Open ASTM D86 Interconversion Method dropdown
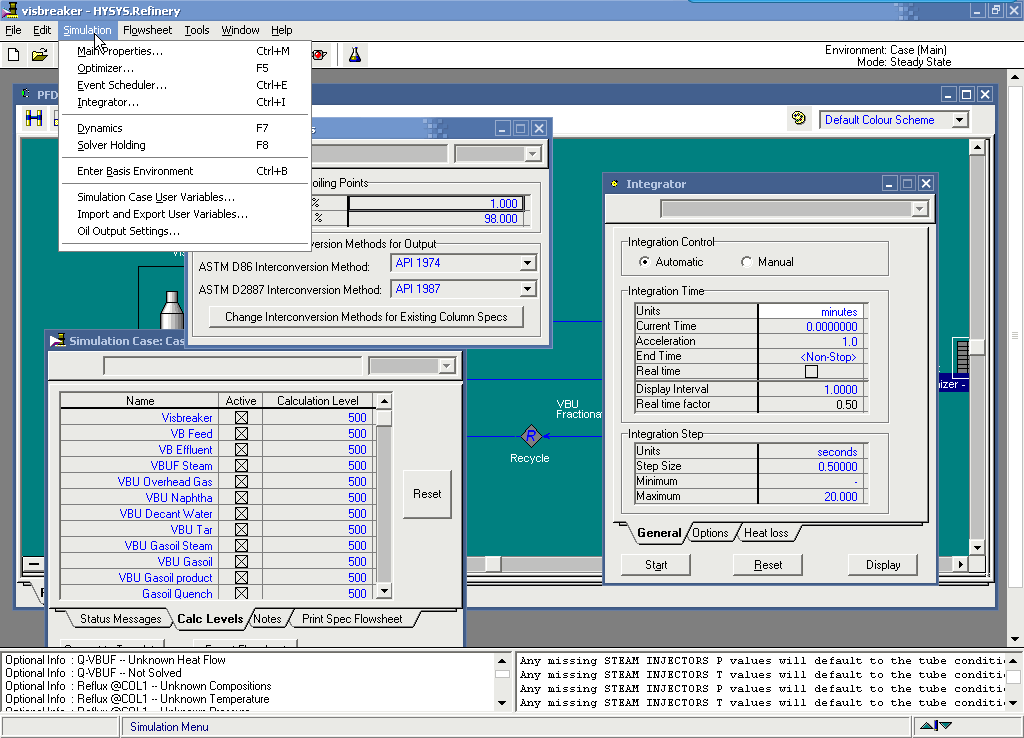Image resolution: width=1024 pixels, height=738 pixels. tap(527, 263)
